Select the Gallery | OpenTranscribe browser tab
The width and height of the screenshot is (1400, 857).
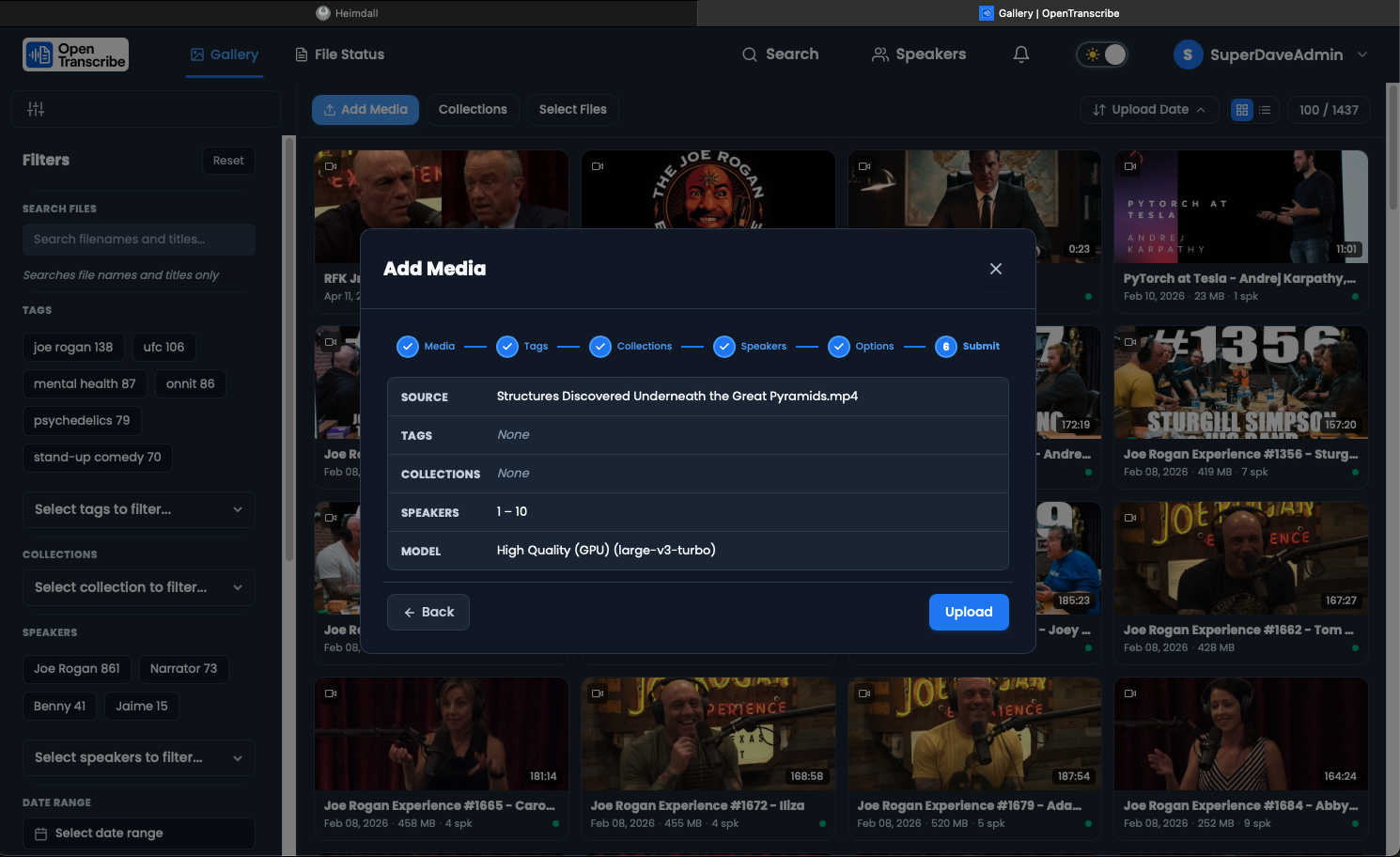tap(1049, 13)
